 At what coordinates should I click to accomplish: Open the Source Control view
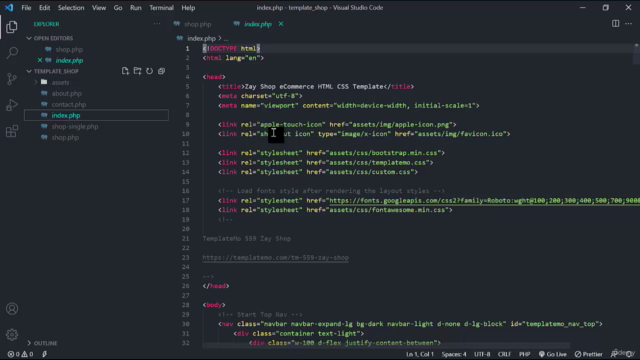click(12, 79)
